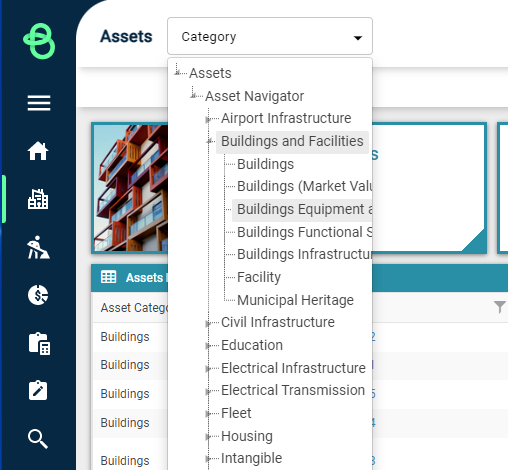Expand Airport Infrastructure tree arrow

pos(208,119)
